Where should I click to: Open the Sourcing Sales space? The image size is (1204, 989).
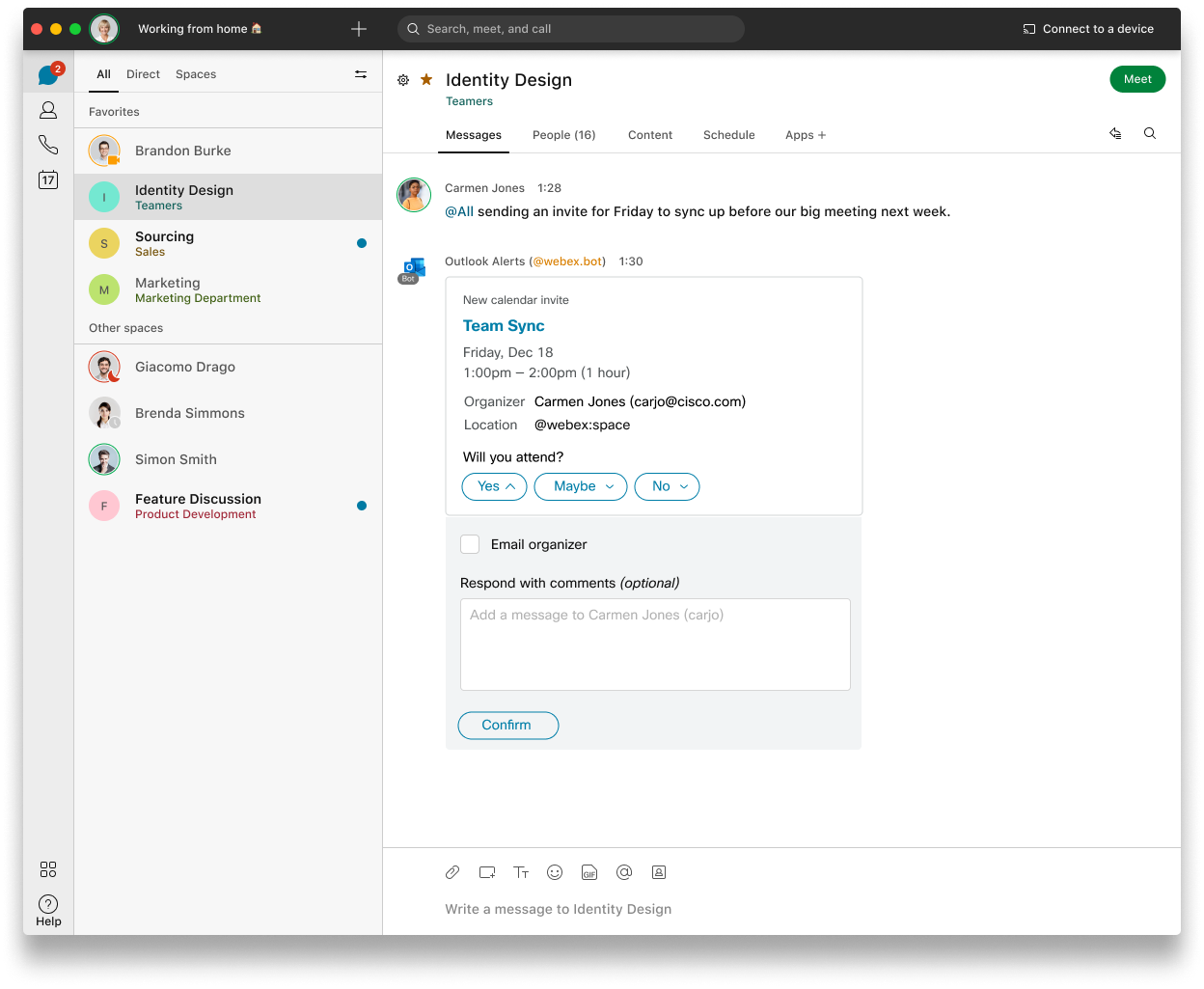click(228, 243)
